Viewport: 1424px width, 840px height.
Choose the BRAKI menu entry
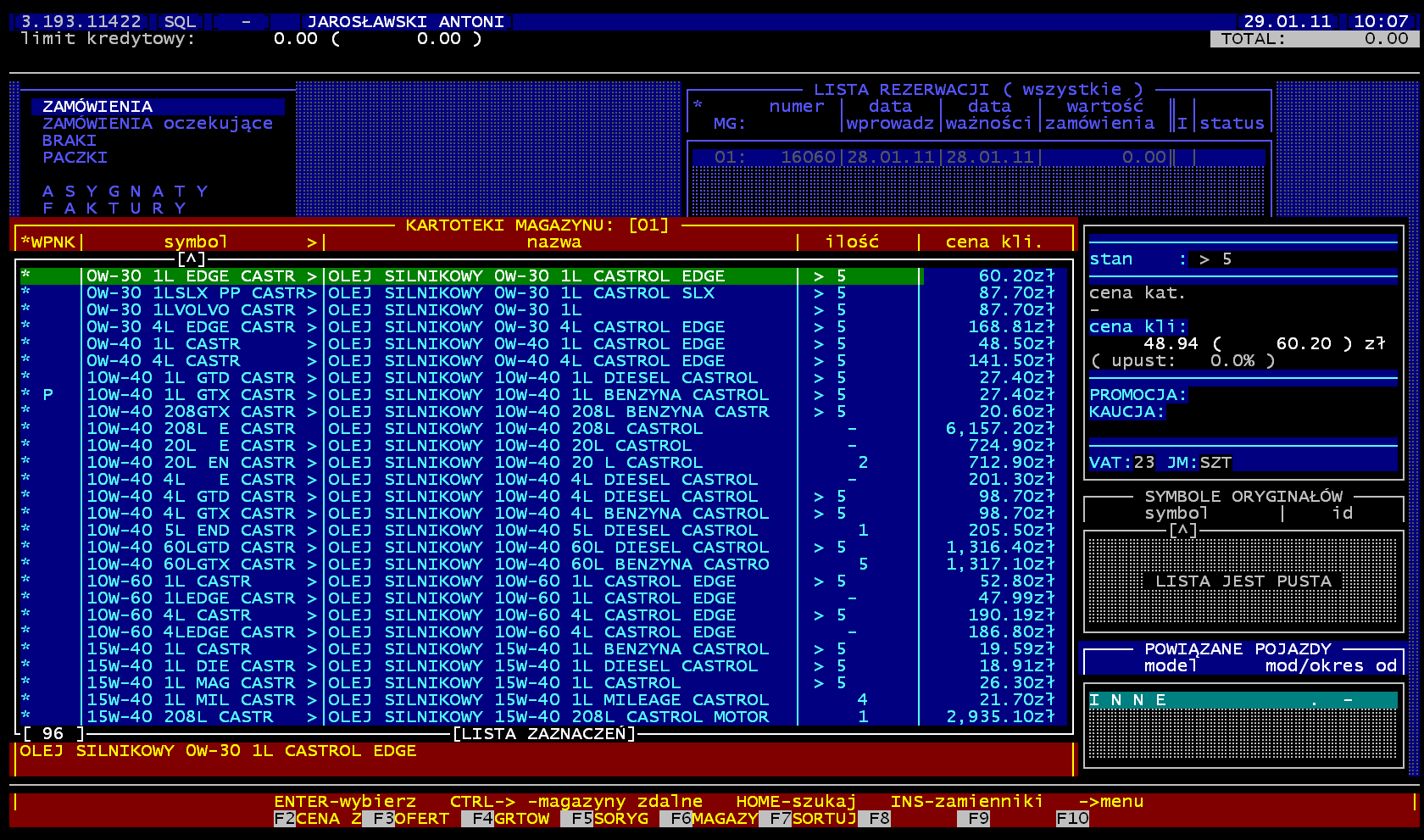70,141
